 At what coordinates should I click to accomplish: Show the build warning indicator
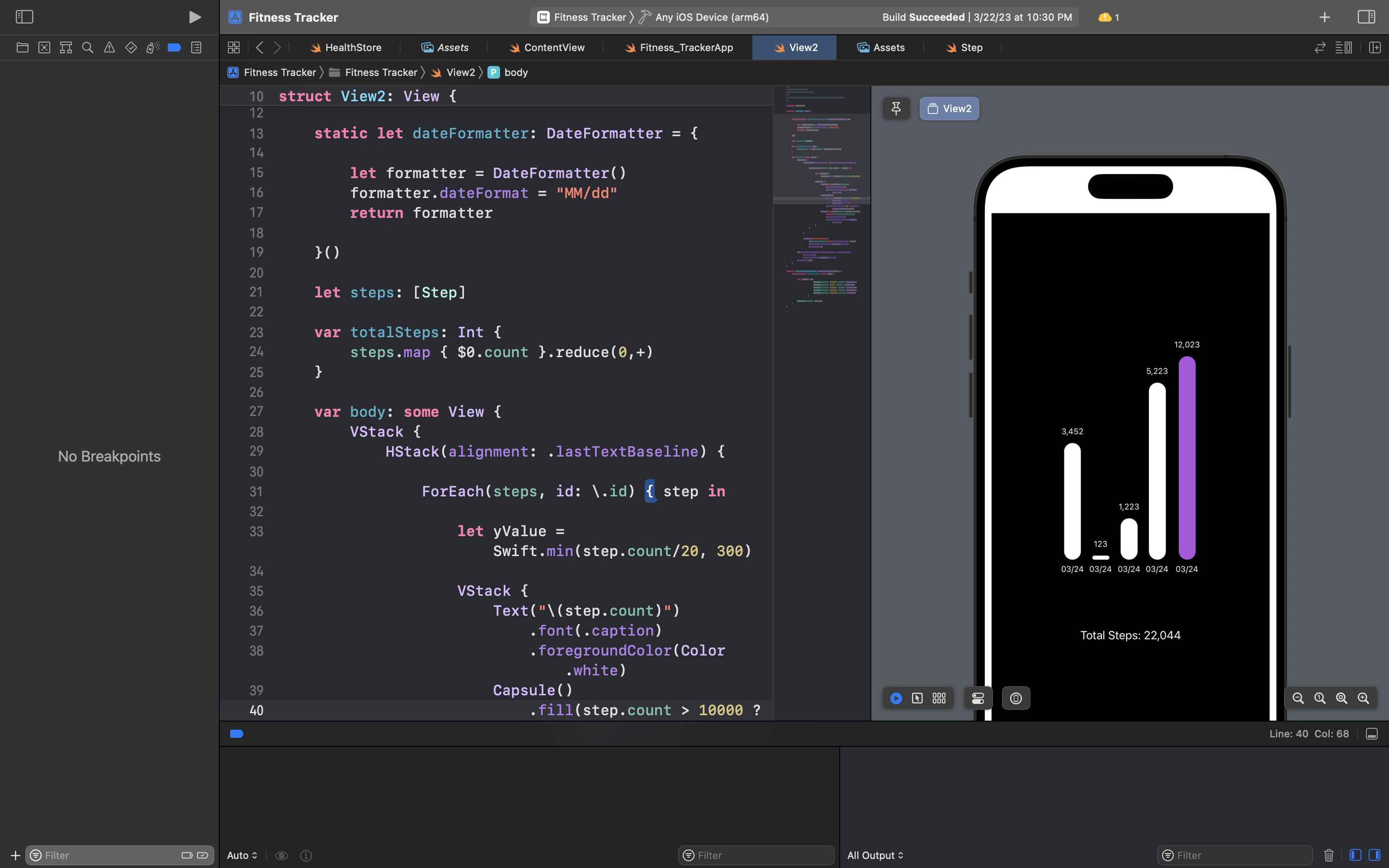(1108, 17)
